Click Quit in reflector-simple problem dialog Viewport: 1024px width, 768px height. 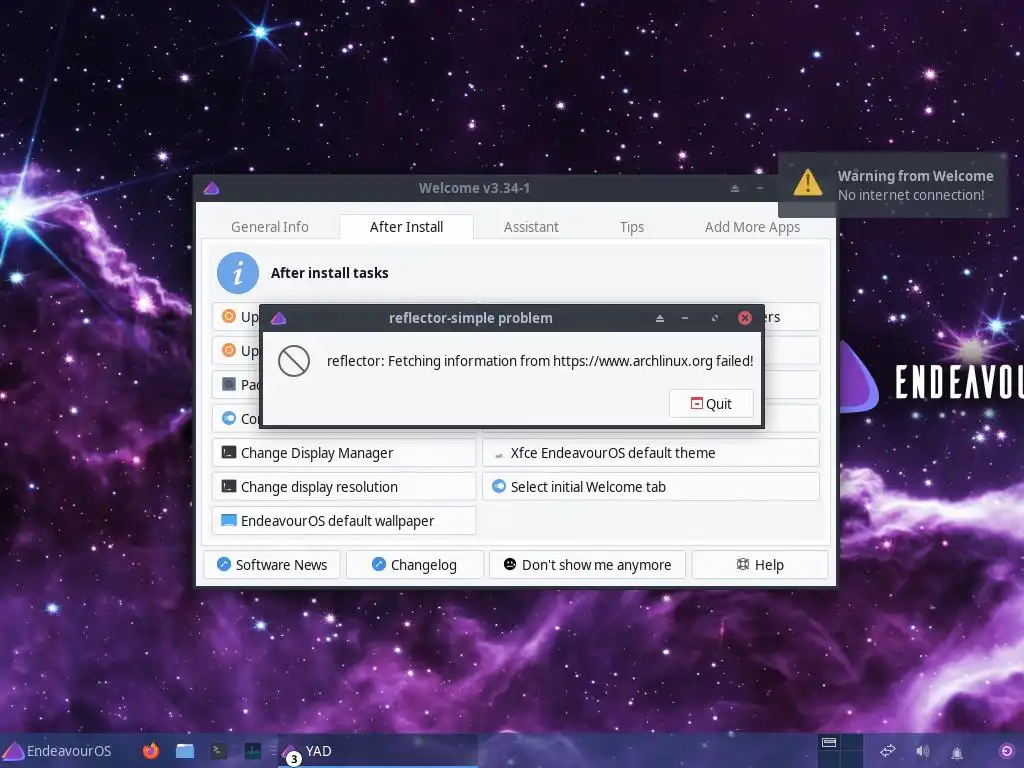(x=711, y=404)
